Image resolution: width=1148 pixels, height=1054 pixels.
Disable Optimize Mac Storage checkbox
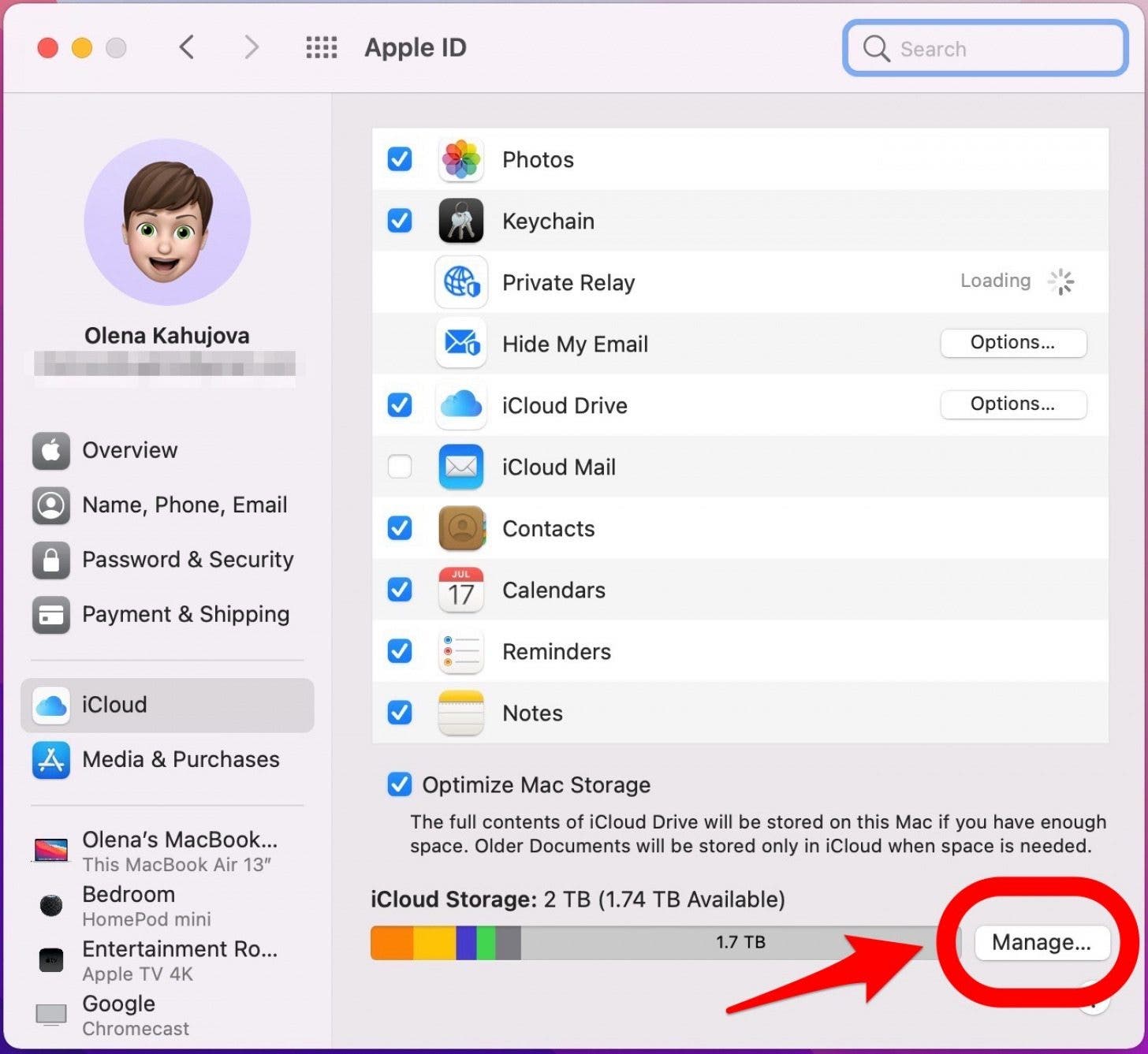[400, 784]
